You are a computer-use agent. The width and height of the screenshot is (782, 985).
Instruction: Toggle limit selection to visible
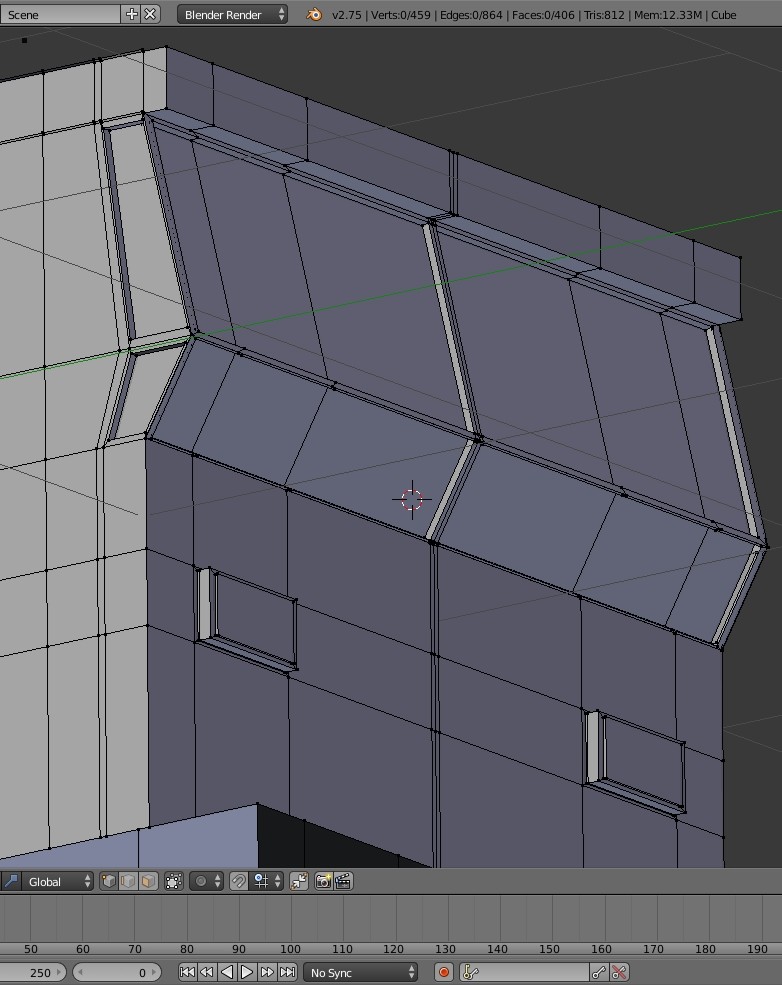click(x=173, y=881)
